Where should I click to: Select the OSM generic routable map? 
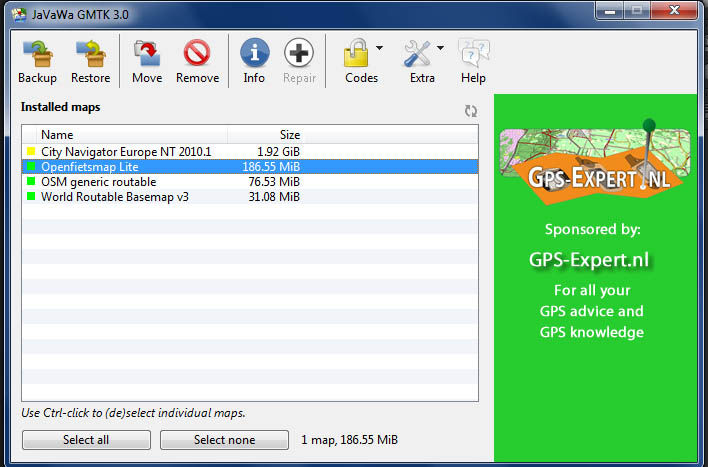(x=98, y=182)
